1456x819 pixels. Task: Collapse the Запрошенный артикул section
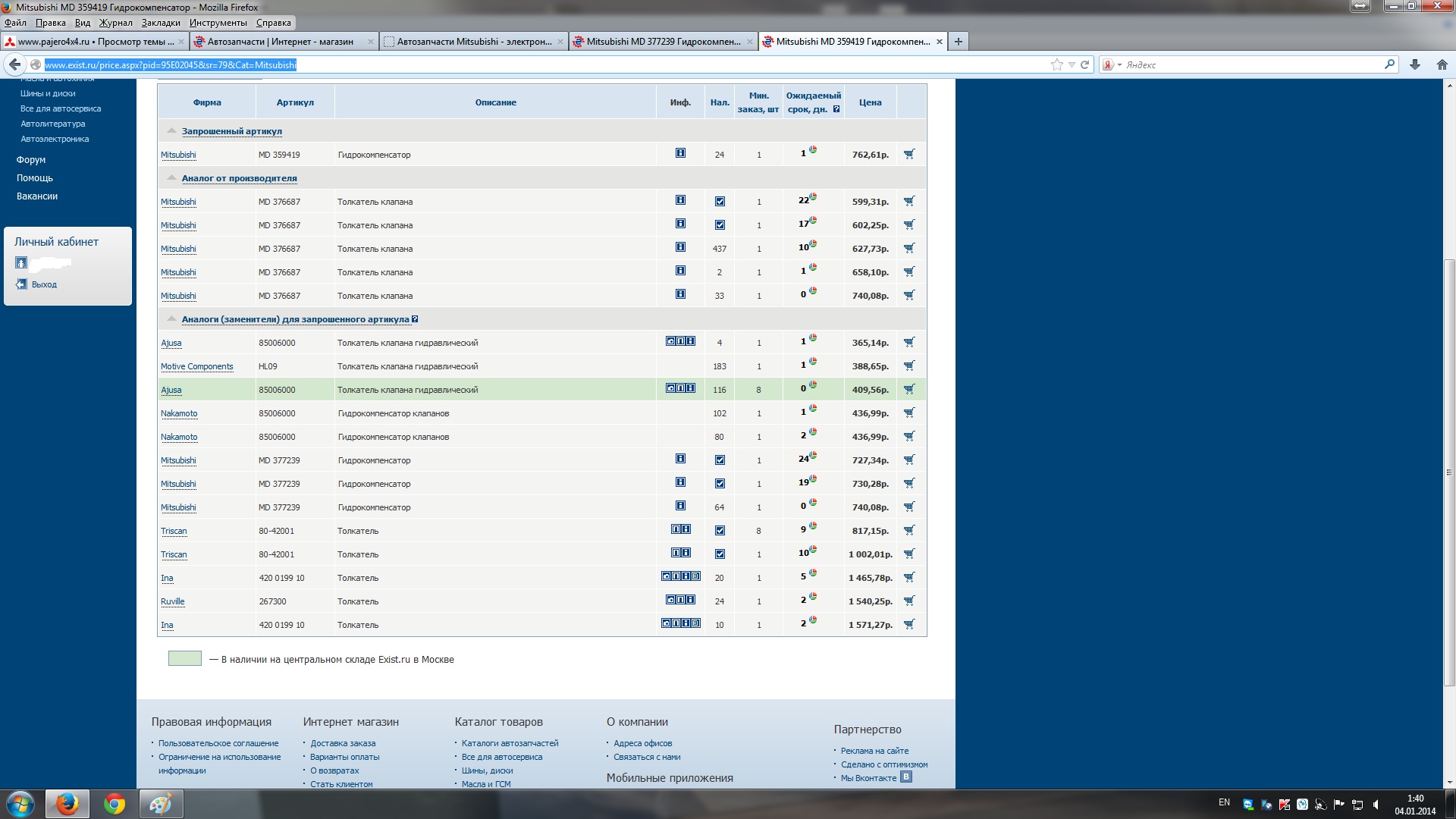tap(172, 130)
